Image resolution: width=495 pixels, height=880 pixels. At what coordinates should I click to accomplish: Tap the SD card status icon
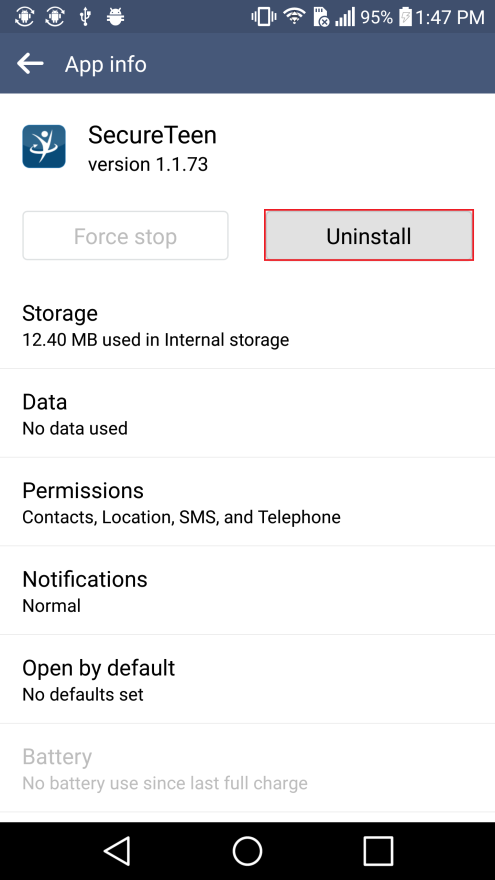(320, 17)
